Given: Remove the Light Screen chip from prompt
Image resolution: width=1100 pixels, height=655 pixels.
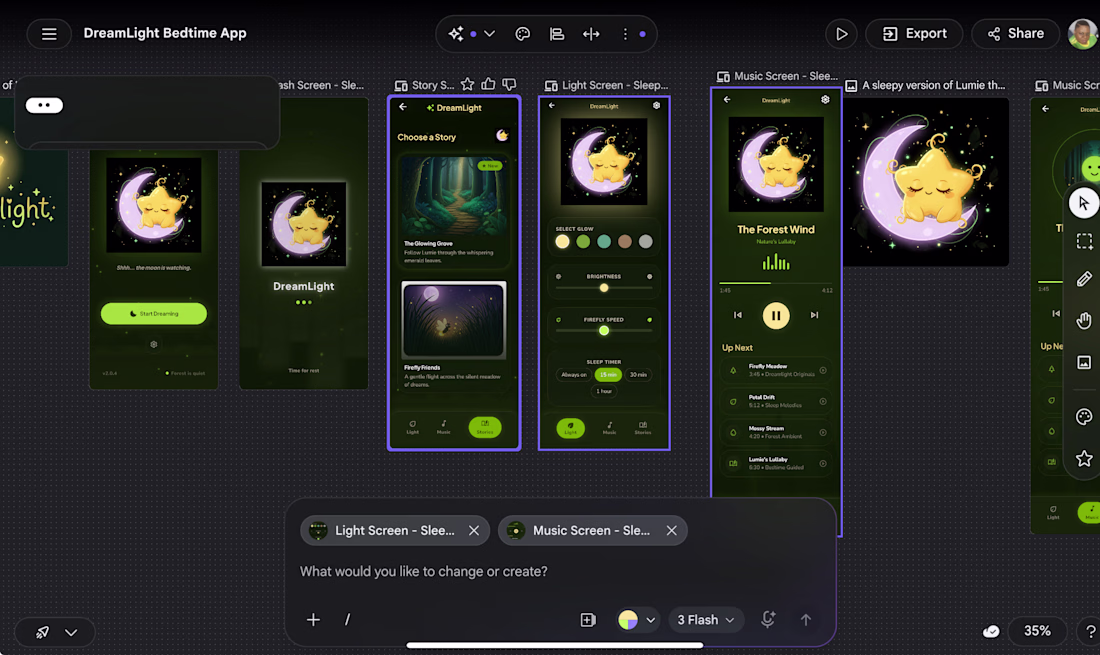Looking at the screenshot, I should pos(474,531).
